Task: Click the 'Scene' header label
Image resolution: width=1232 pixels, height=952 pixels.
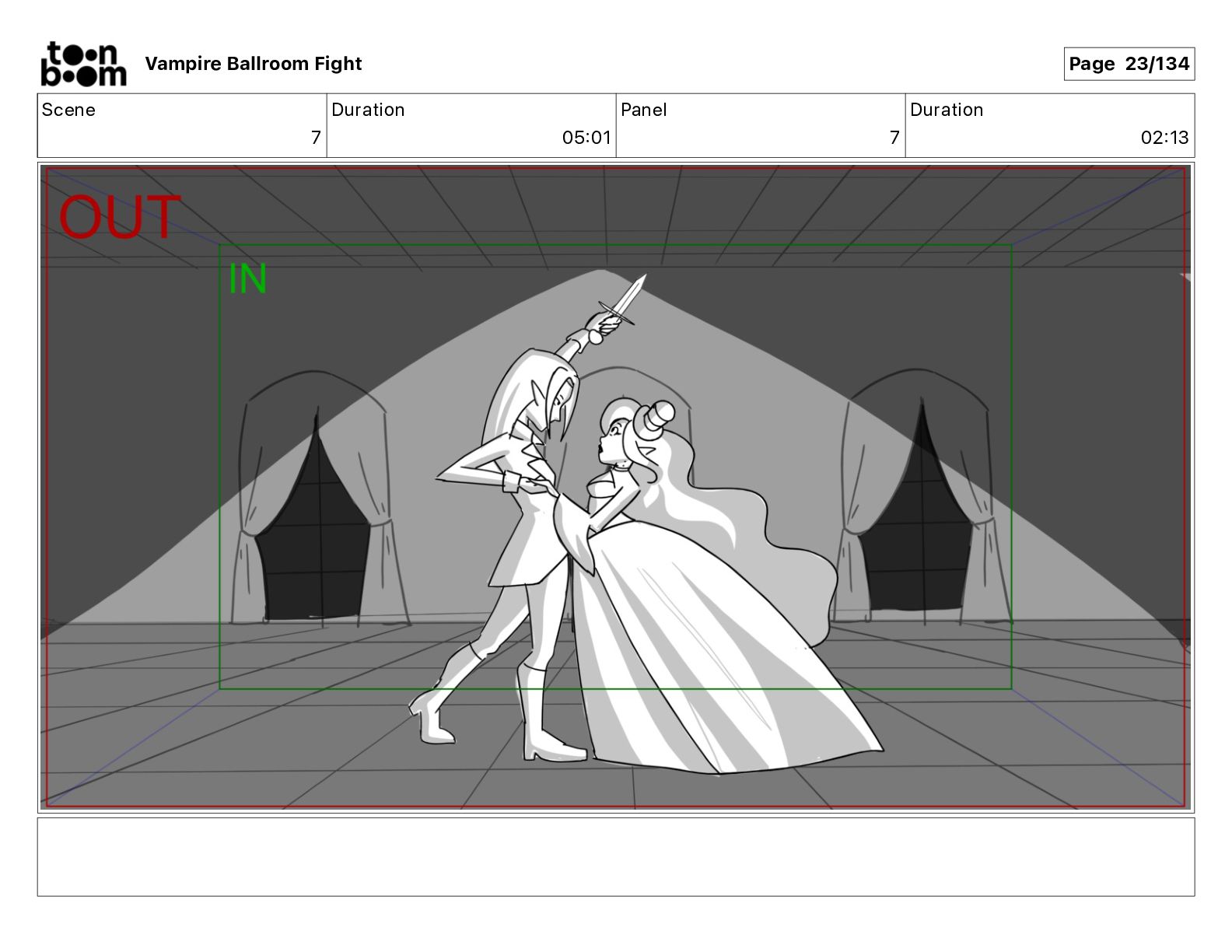Action: [x=68, y=110]
